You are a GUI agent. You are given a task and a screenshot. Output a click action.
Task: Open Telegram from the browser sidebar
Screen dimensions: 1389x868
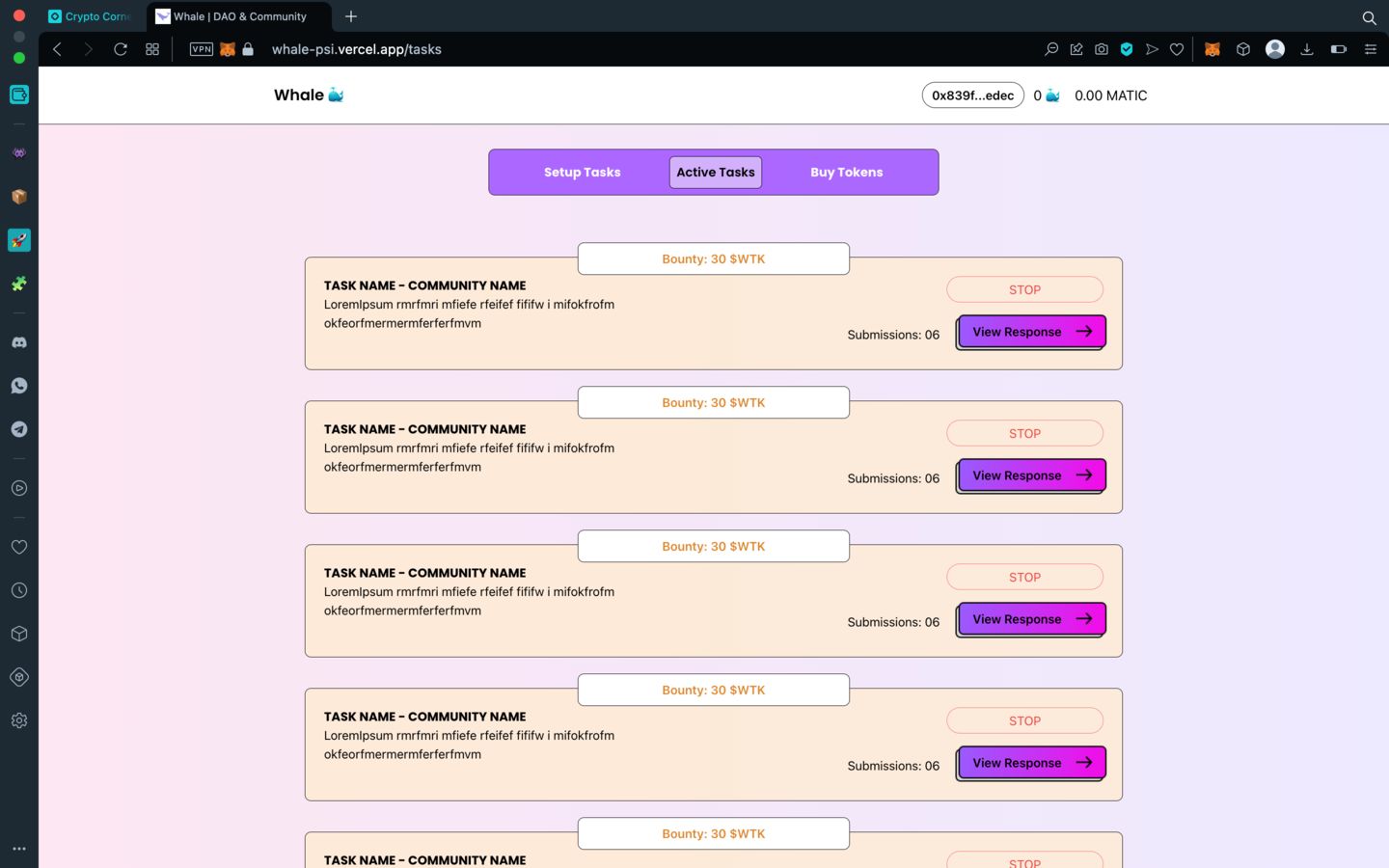19,429
